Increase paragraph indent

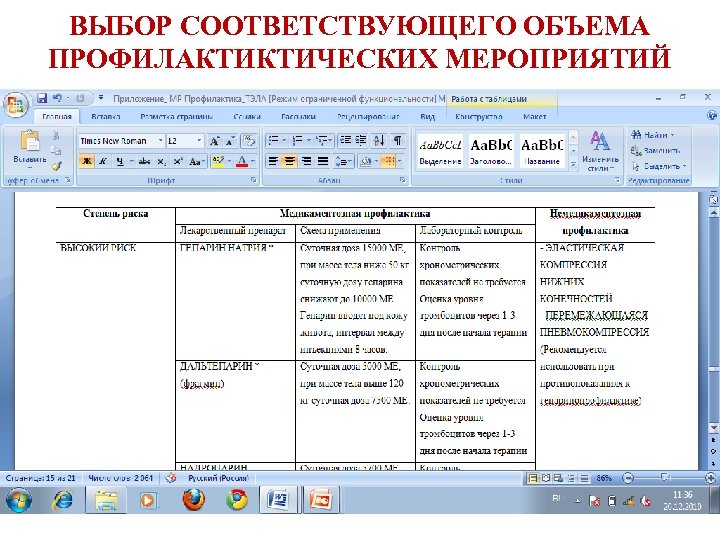pyautogui.click(x=361, y=140)
